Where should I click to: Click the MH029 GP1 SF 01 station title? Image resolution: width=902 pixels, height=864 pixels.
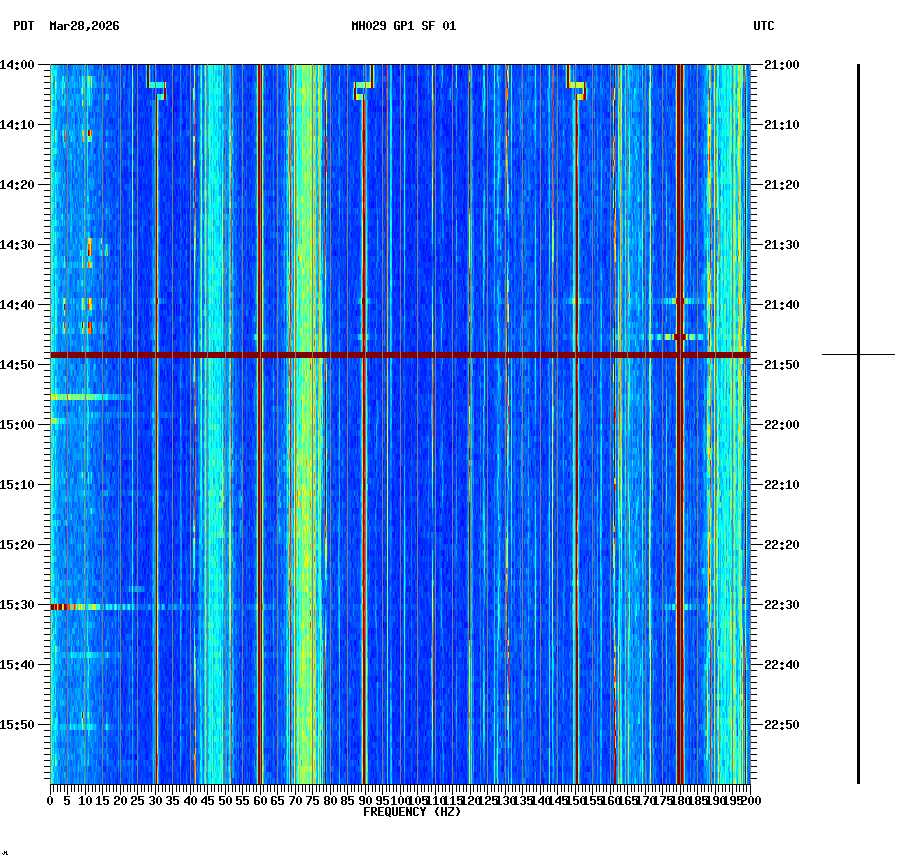pos(404,27)
